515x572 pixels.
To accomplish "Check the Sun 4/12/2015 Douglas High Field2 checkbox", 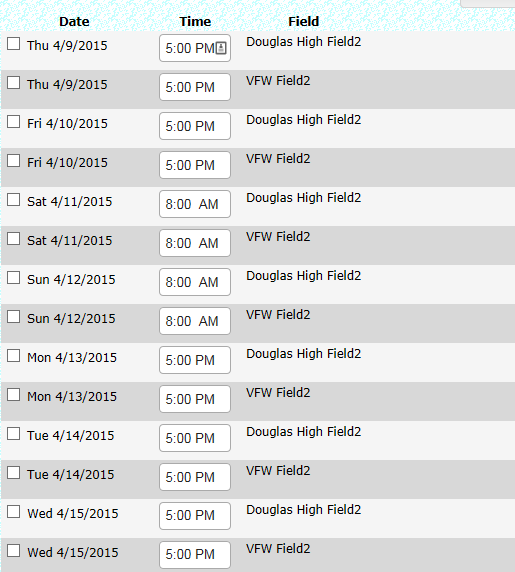I will pos(13,278).
